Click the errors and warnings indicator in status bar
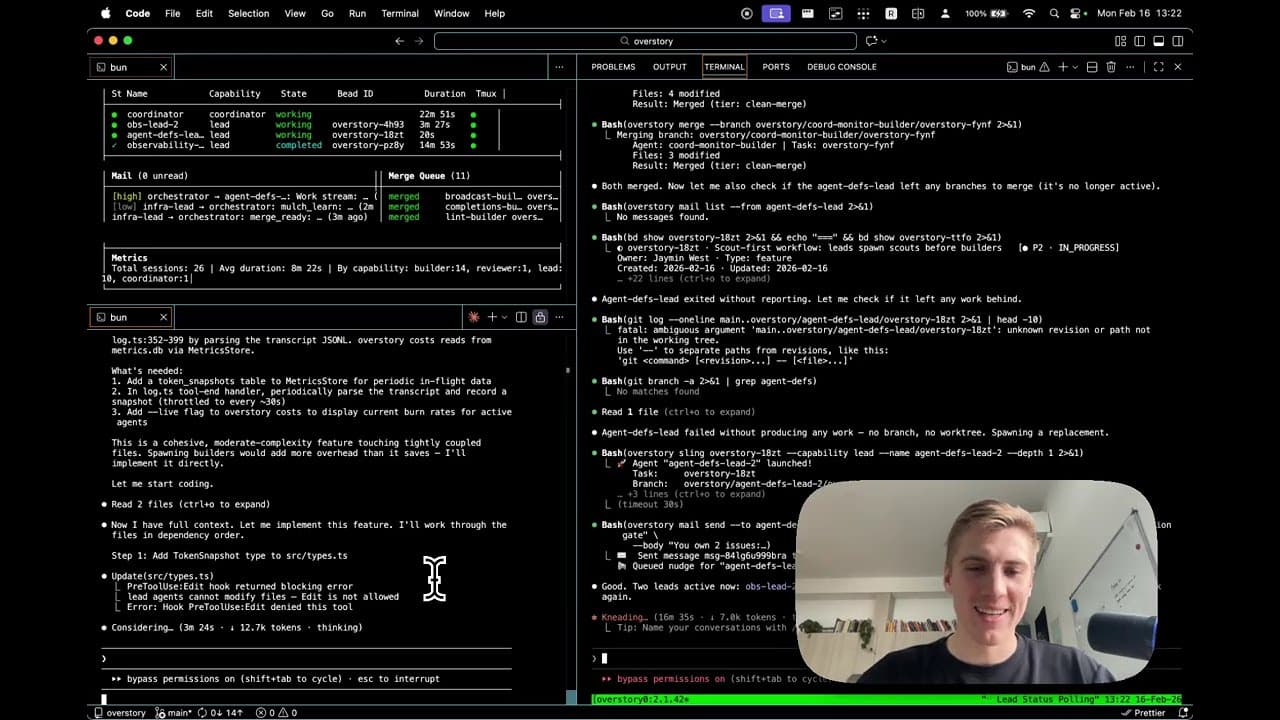This screenshot has width=1280, height=720. click(272, 712)
